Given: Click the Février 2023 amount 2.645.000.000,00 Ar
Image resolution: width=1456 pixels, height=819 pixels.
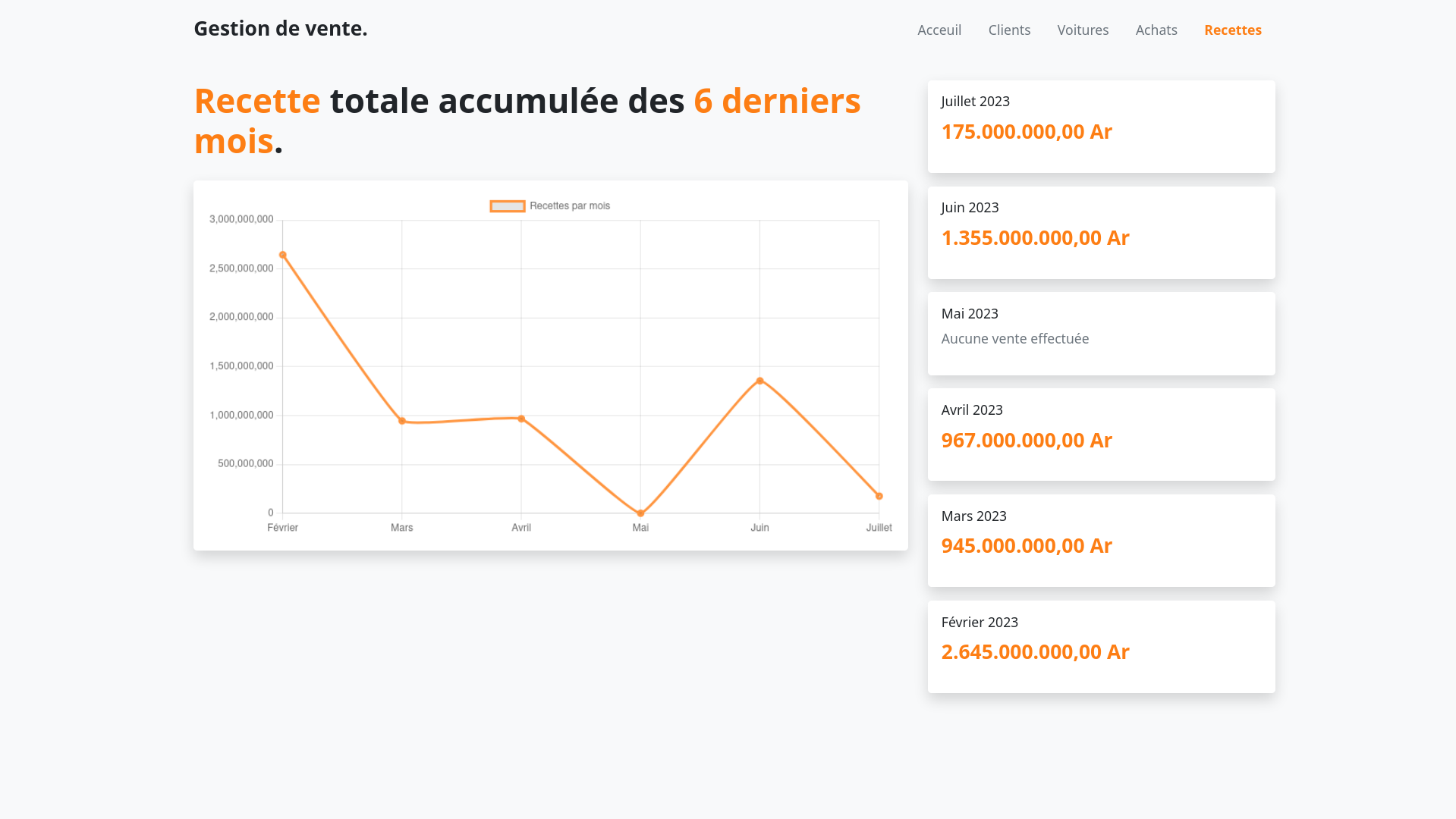Looking at the screenshot, I should (1035, 652).
